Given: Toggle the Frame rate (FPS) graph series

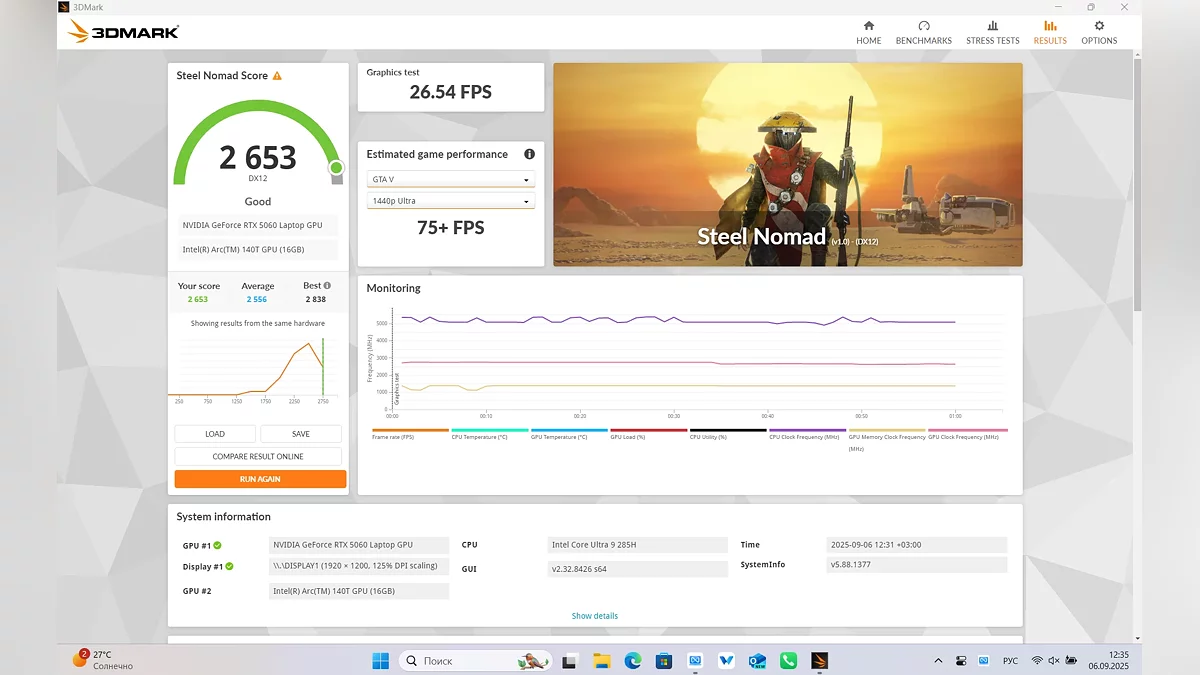Looking at the screenshot, I should pyautogui.click(x=410, y=432).
